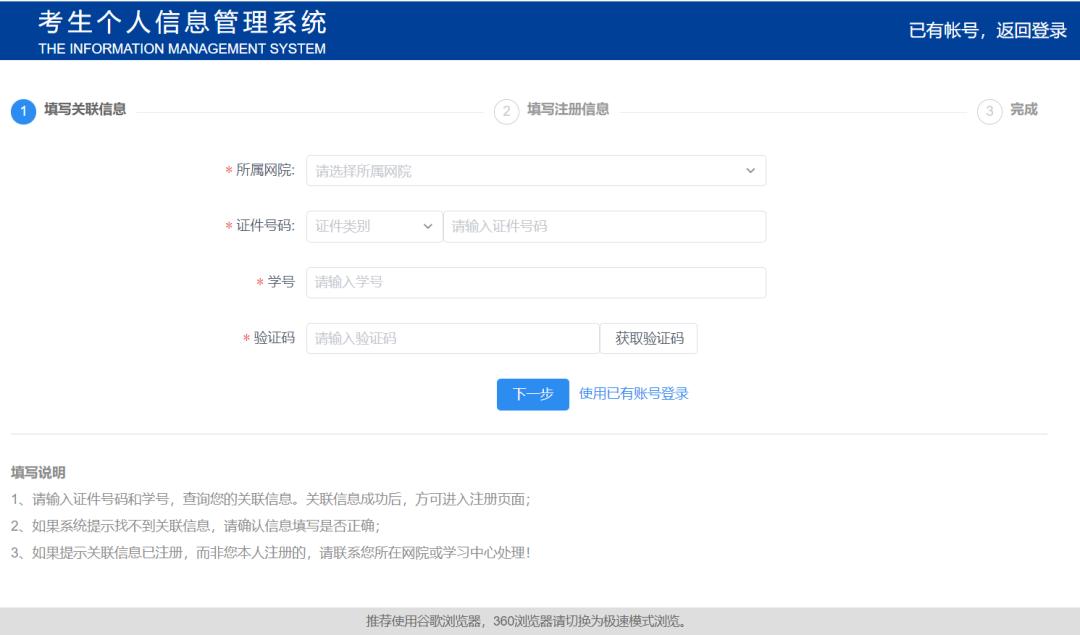Screen dimensions: 1080x635
Task: Click the 证件号码 input field
Action: 600,226
